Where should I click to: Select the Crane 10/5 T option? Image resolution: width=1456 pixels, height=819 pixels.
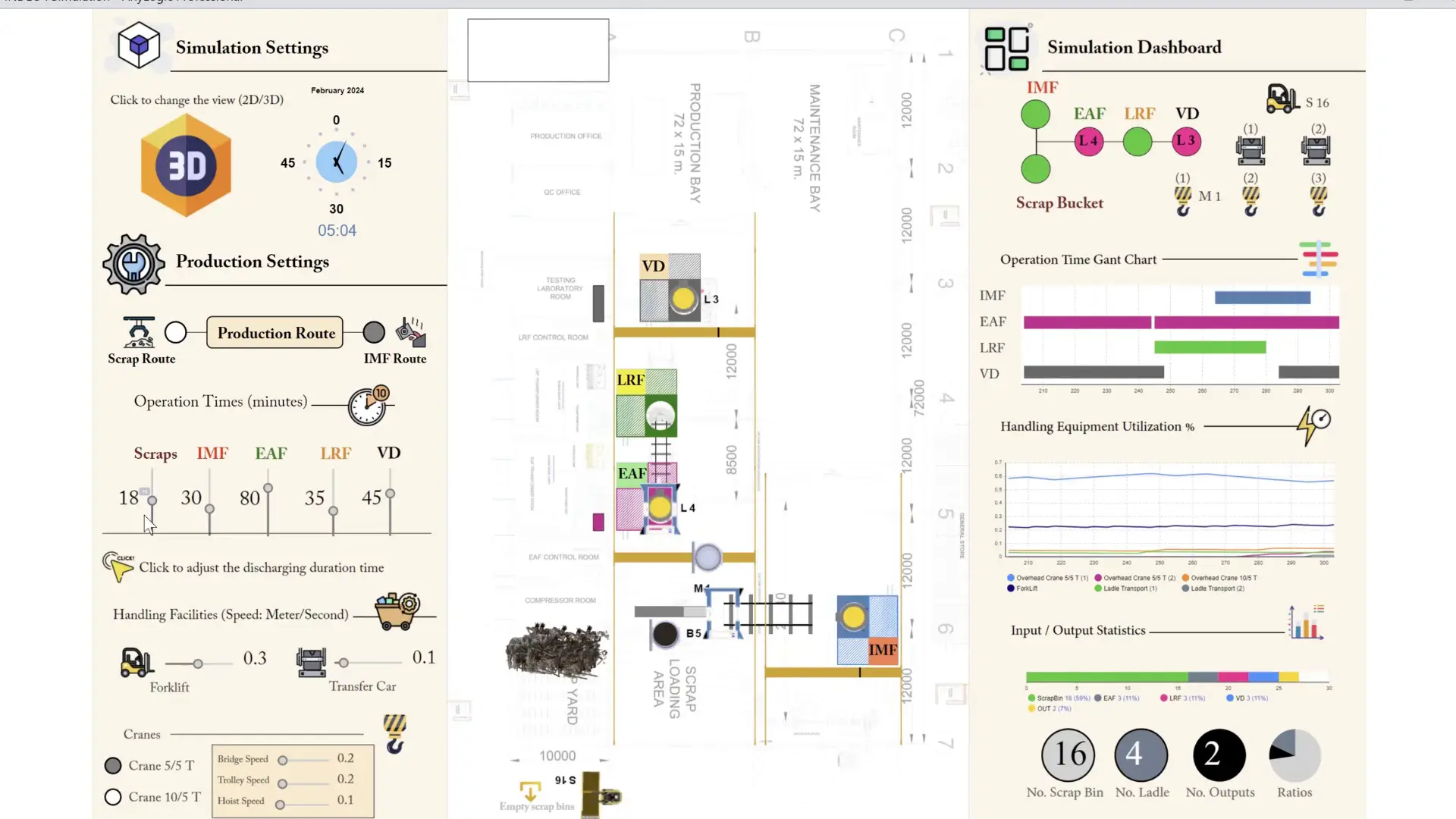click(x=113, y=797)
